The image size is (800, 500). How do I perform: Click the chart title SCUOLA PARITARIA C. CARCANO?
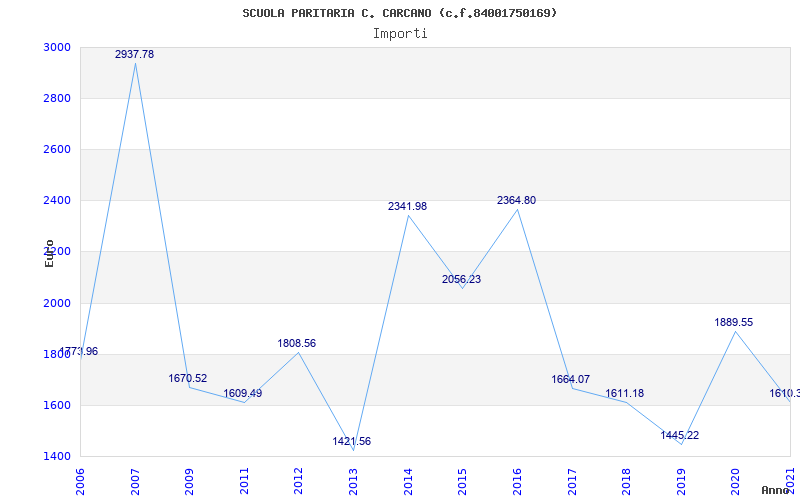coord(399,13)
